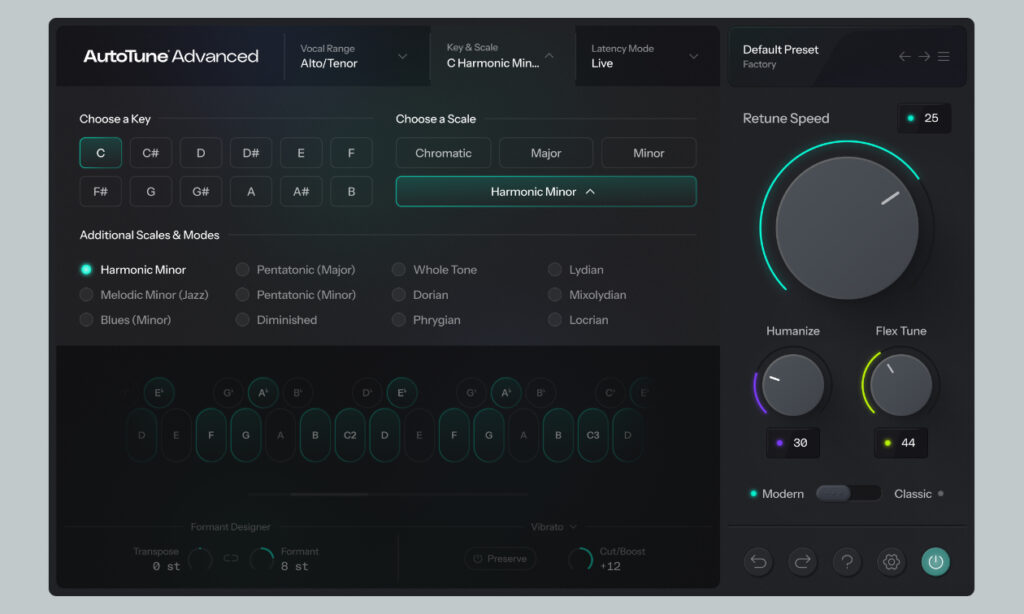Choose key B

(351, 191)
